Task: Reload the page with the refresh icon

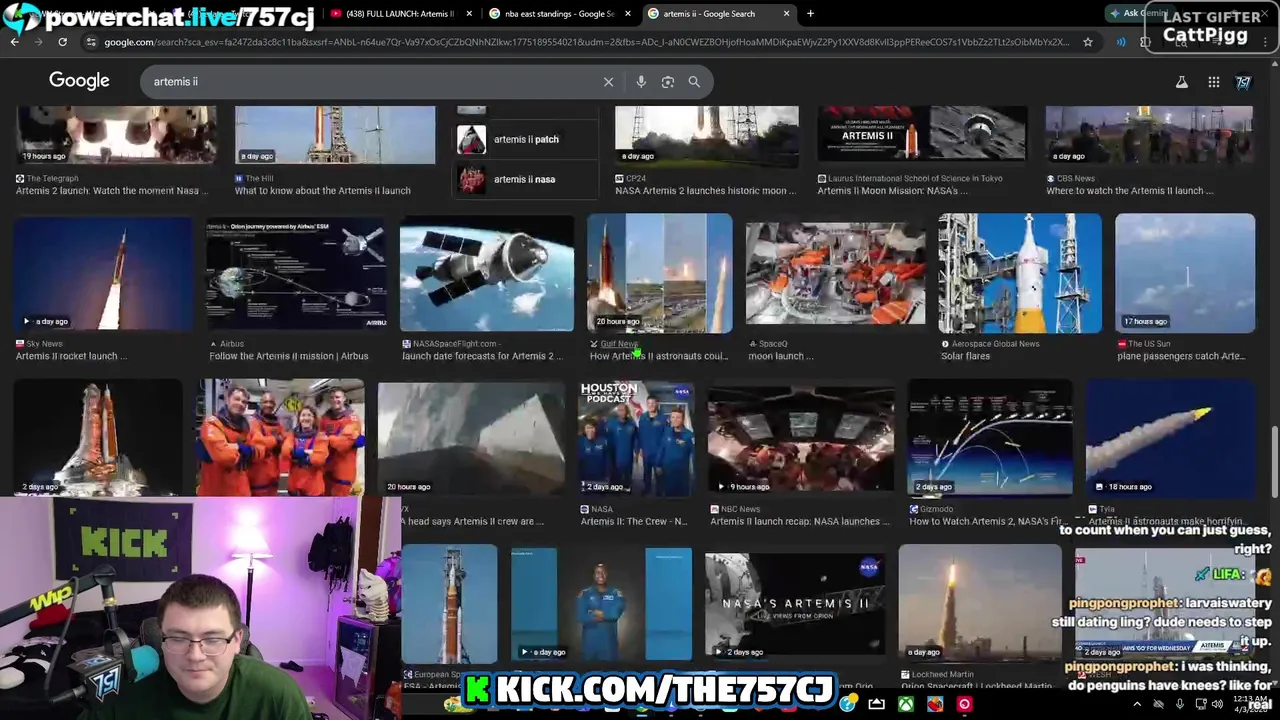Action: pyautogui.click(x=62, y=42)
